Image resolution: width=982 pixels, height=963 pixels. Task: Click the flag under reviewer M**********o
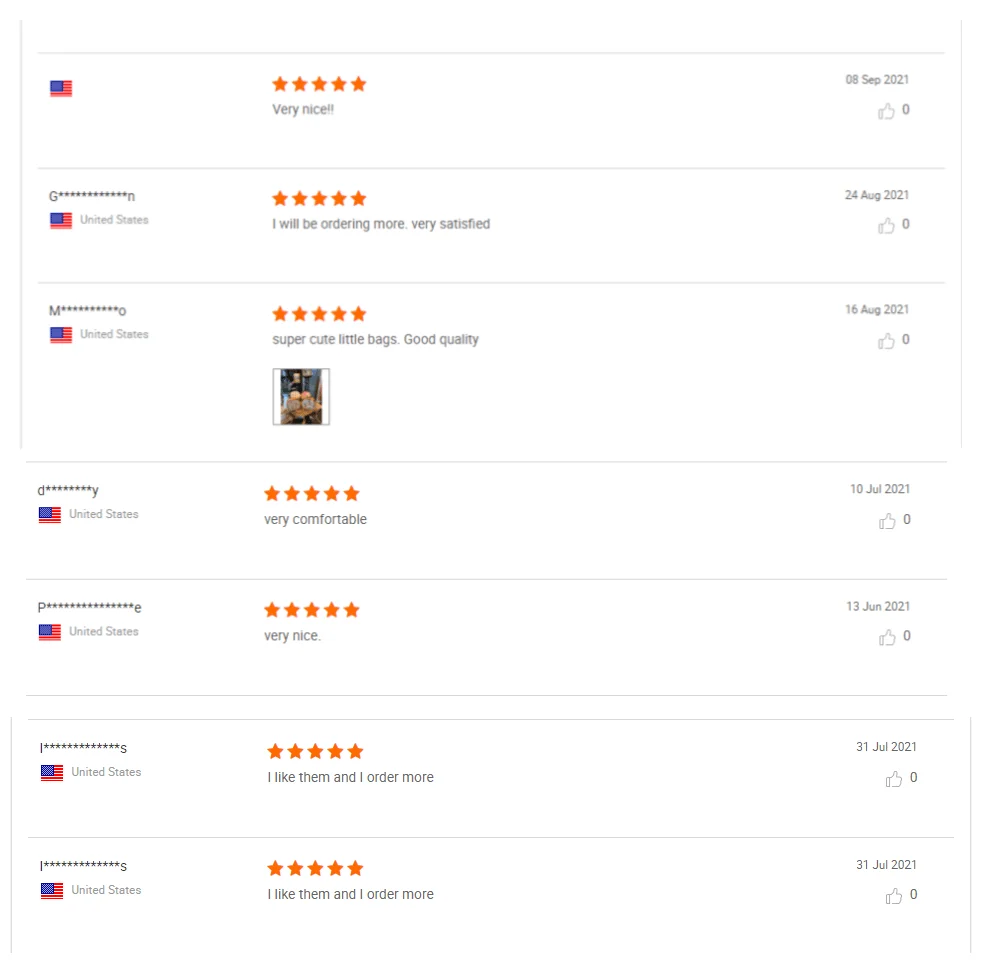point(61,335)
